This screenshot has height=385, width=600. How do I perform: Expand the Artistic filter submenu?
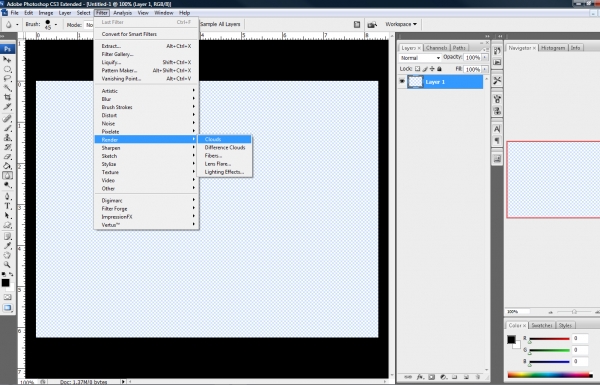tap(146, 91)
